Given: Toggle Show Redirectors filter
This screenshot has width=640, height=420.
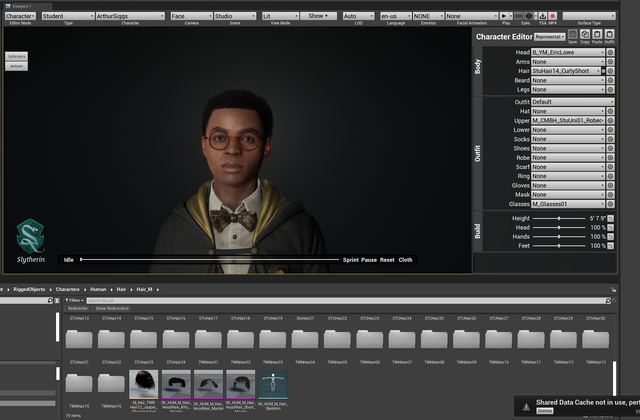Looking at the screenshot, I should pos(112,309).
